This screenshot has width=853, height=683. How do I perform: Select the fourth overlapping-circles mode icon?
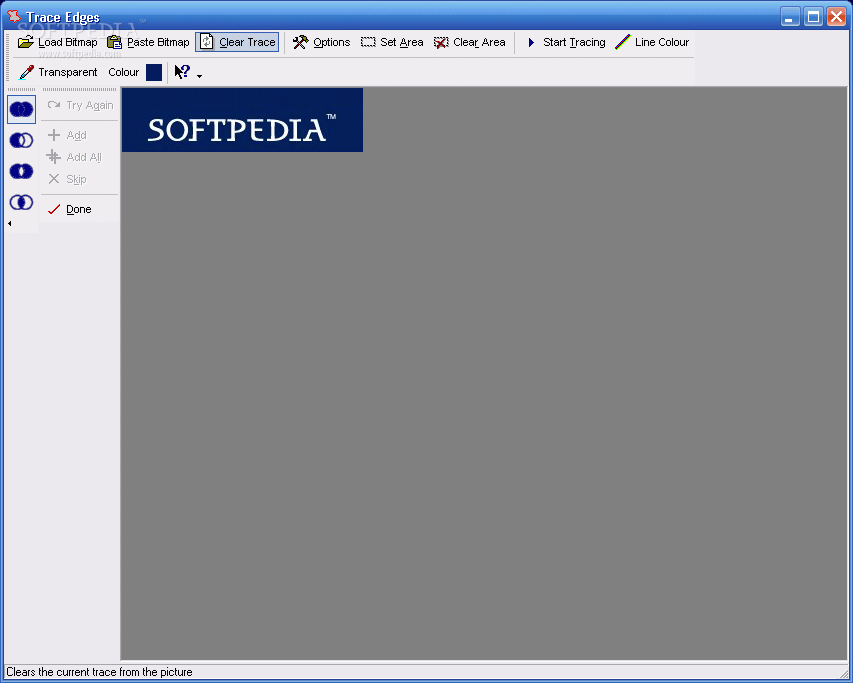(22, 202)
